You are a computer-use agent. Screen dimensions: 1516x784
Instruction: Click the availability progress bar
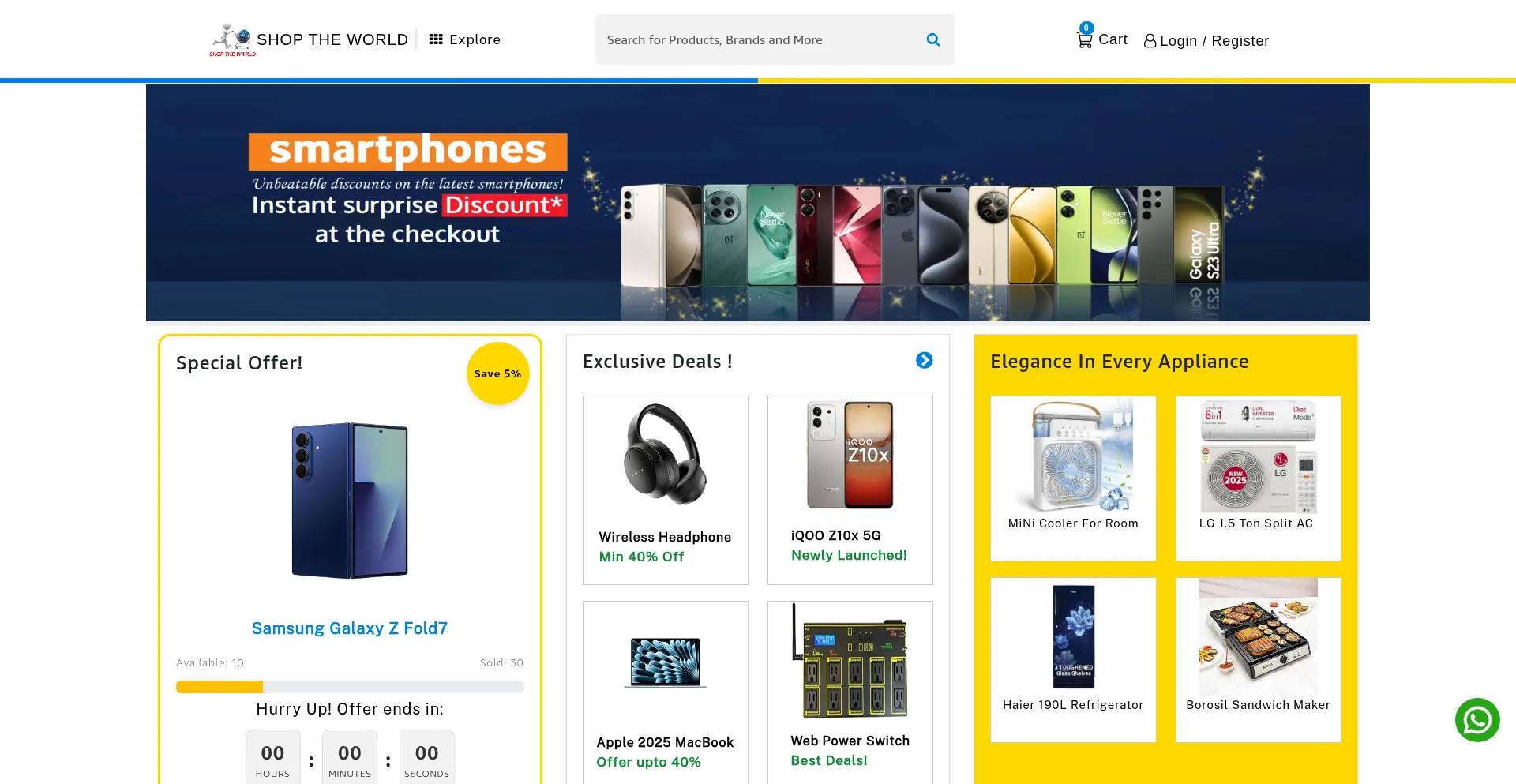350,687
